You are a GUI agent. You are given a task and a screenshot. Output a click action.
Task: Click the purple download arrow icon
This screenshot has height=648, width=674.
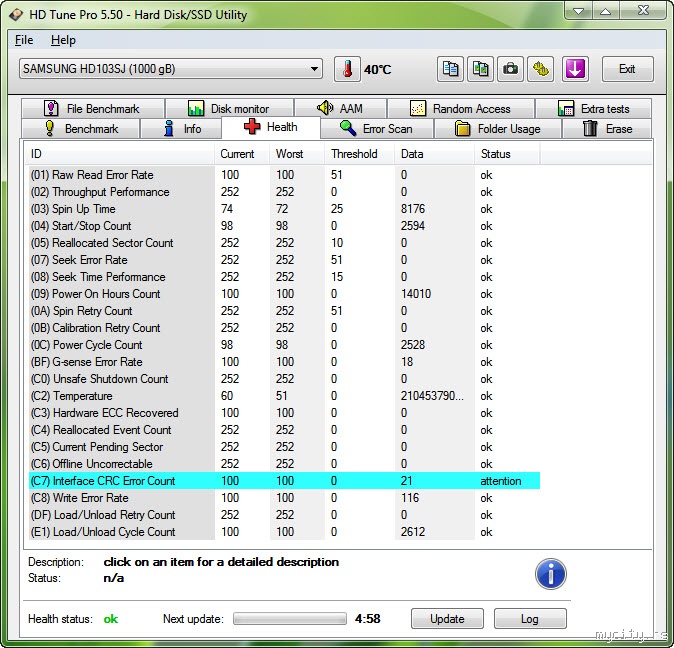(575, 69)
